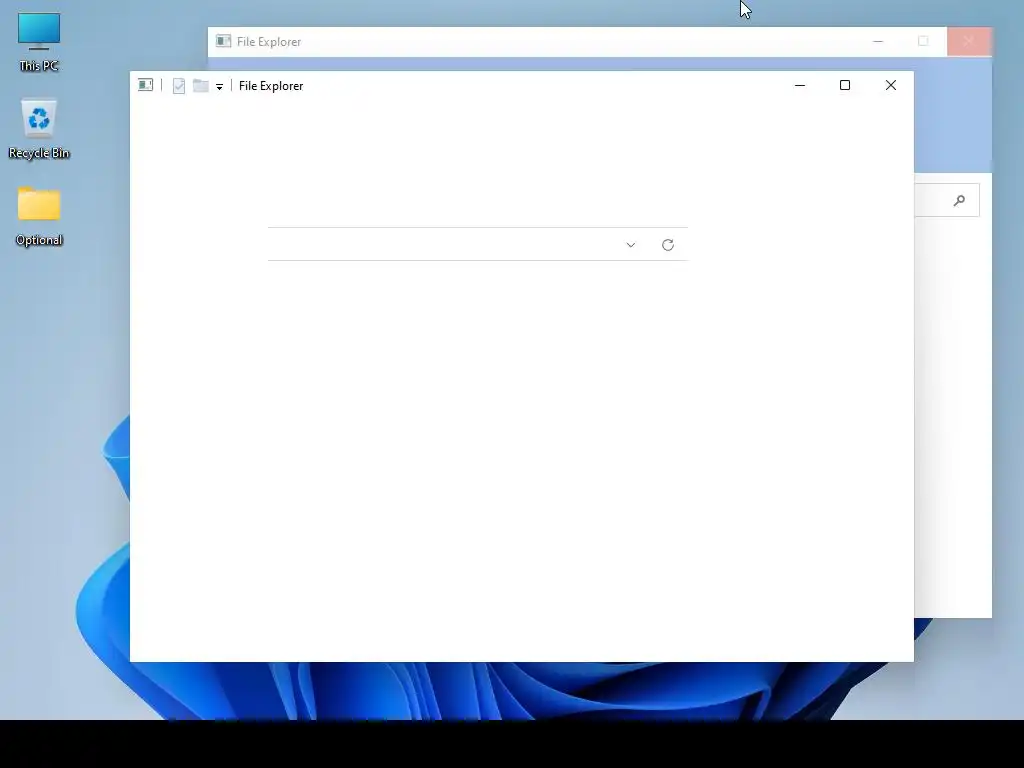
Task: Maximize the background File Explorer window
Action: click(923, 41)
